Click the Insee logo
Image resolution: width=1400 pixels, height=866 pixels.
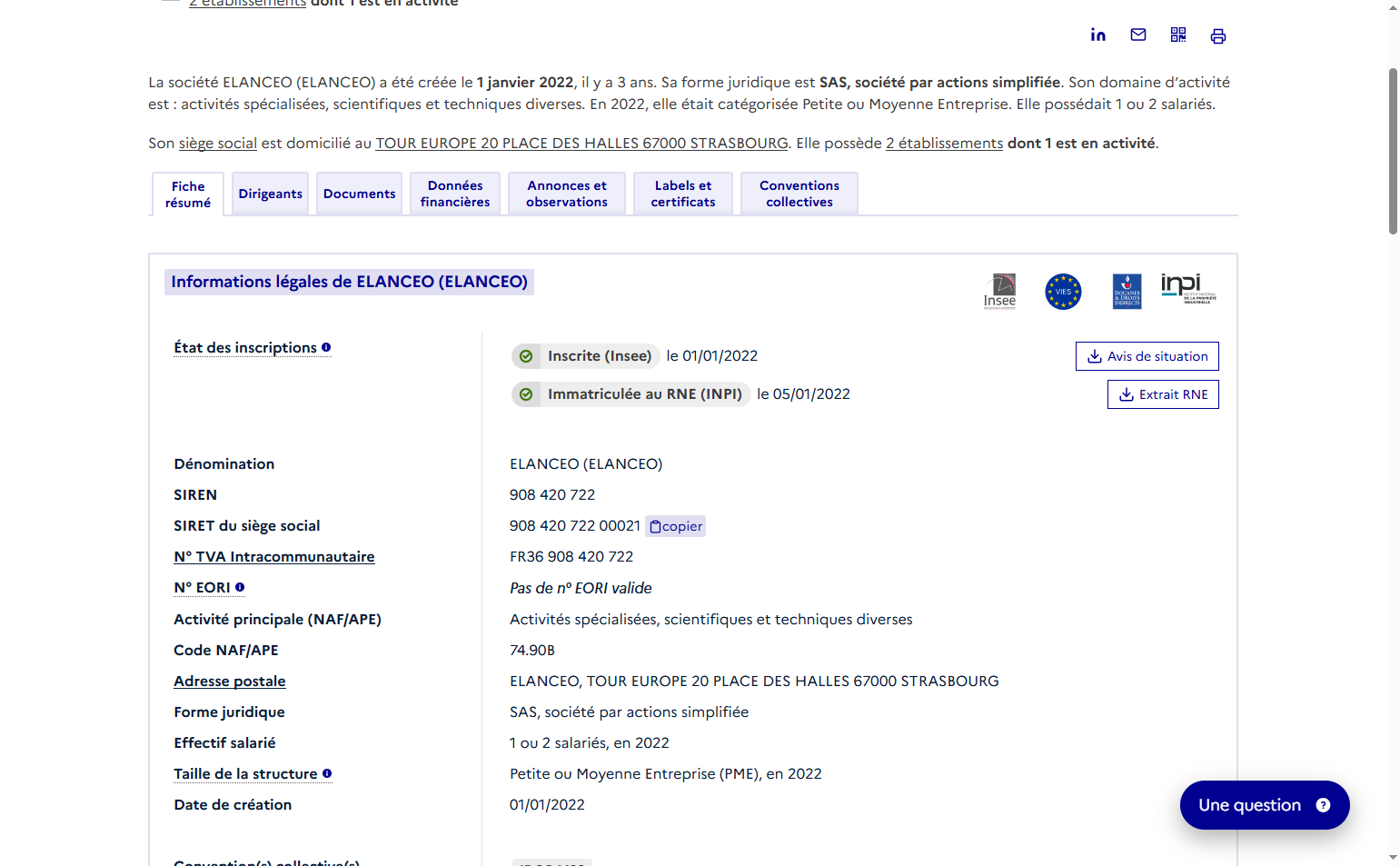pyautogui.click(x=1000, y=292)
